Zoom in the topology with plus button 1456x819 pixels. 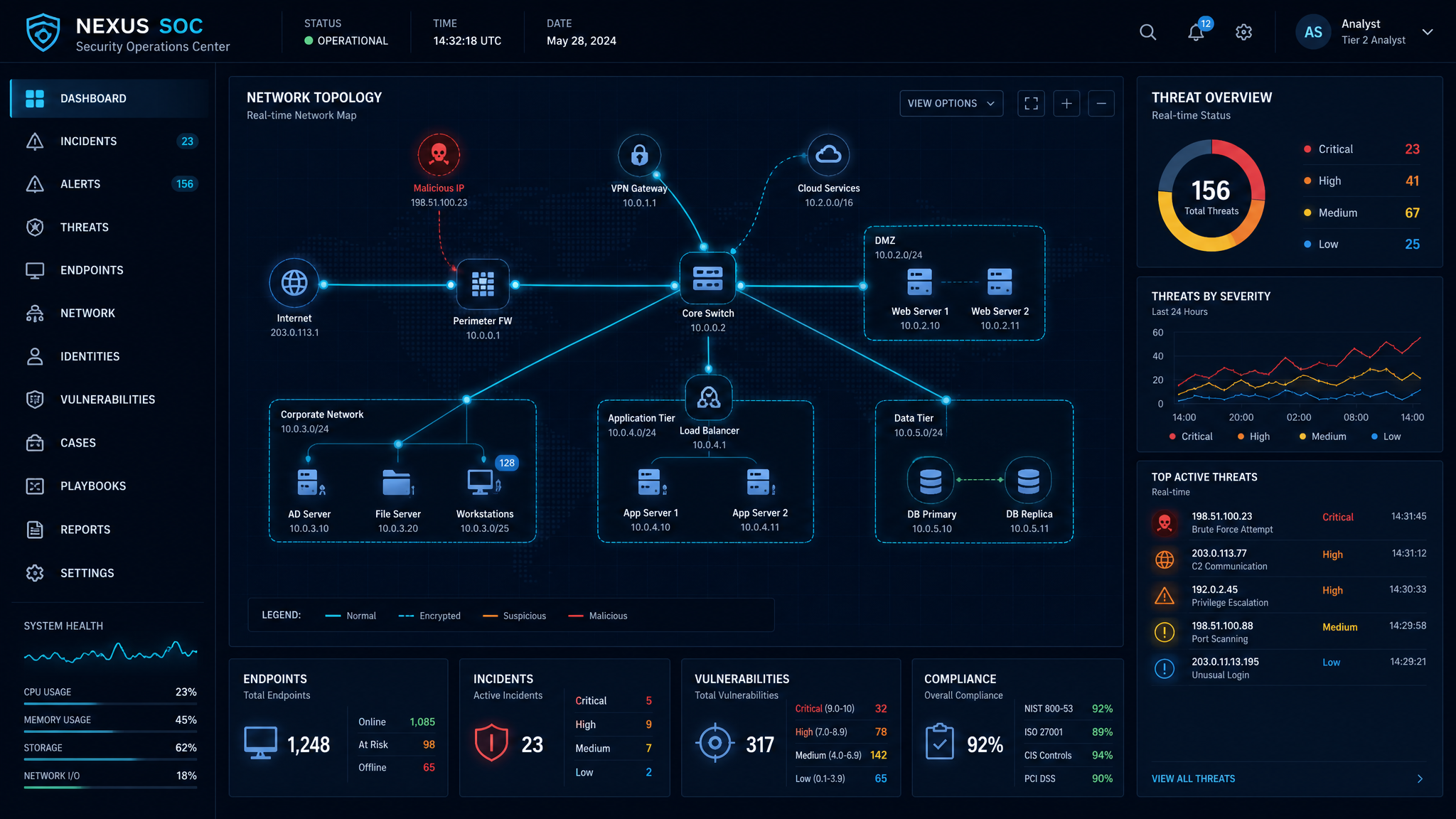pyautogui.click(x=1066, y=104)
